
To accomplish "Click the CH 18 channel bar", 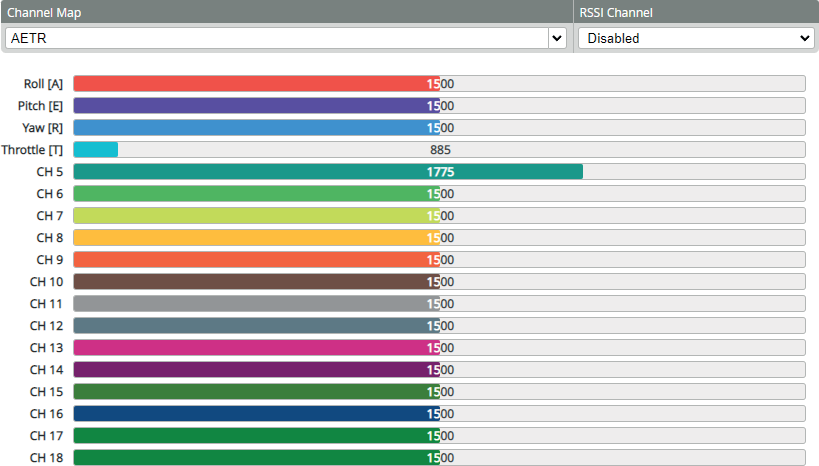I will (x=439, y=458).
